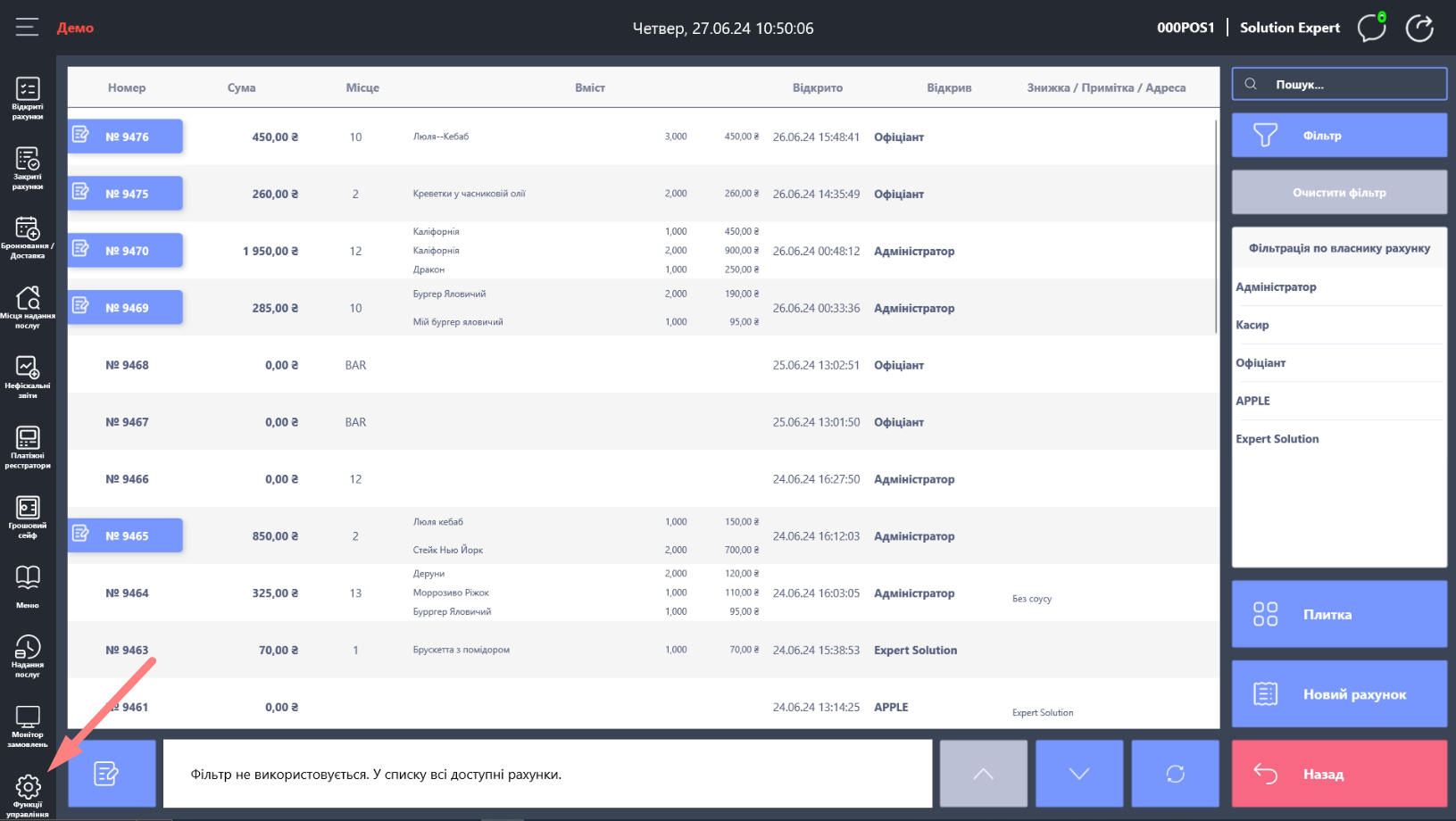The width and height of the screenshot is (1456, 821).
Task: Open the Відкриті рахунки sidebar icon
Action: point(28,96)
